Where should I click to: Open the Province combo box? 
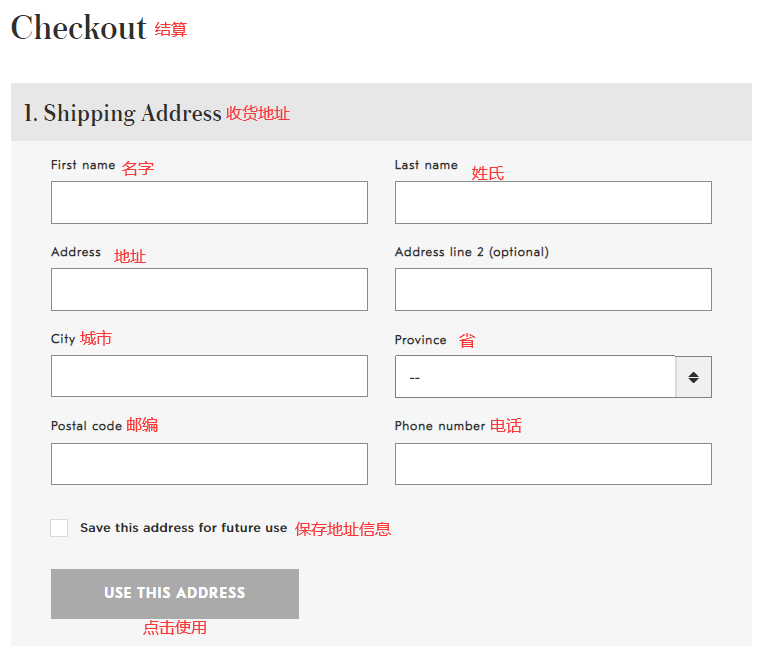[535, 377]
